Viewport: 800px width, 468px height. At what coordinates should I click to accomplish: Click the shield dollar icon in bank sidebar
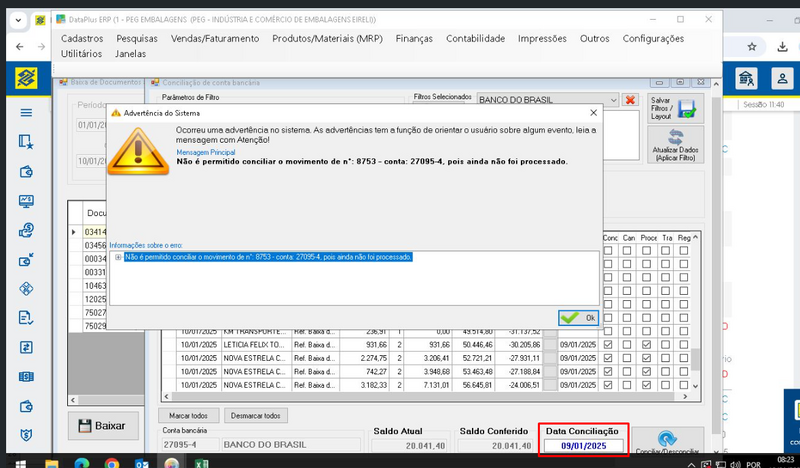[x=26, y=435]
